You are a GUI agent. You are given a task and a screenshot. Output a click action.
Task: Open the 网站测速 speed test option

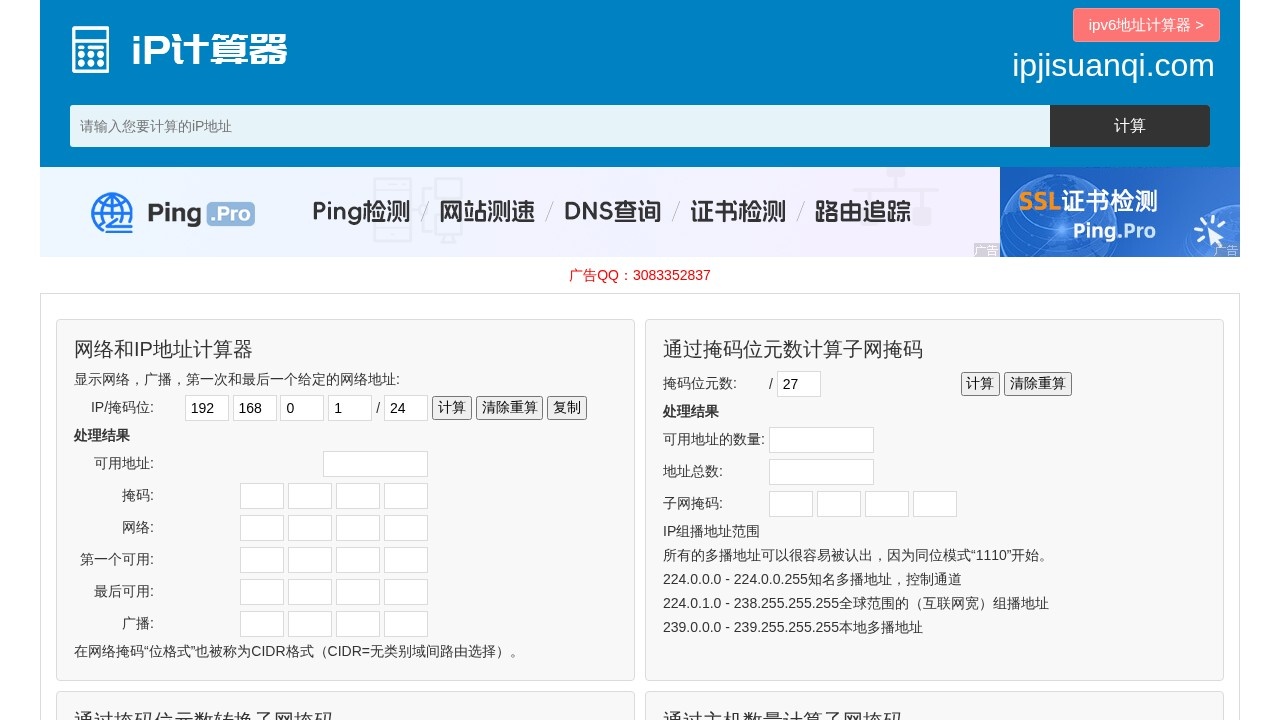pos(487,212)
